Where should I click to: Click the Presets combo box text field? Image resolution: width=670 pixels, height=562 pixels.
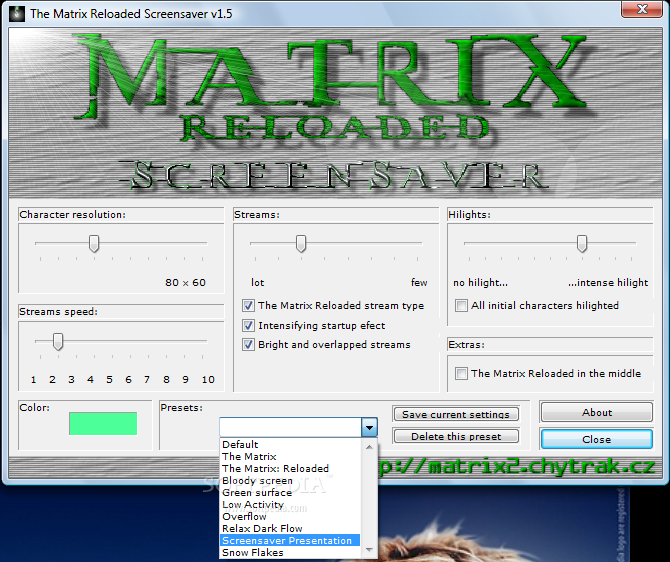(x=291, y=427)
